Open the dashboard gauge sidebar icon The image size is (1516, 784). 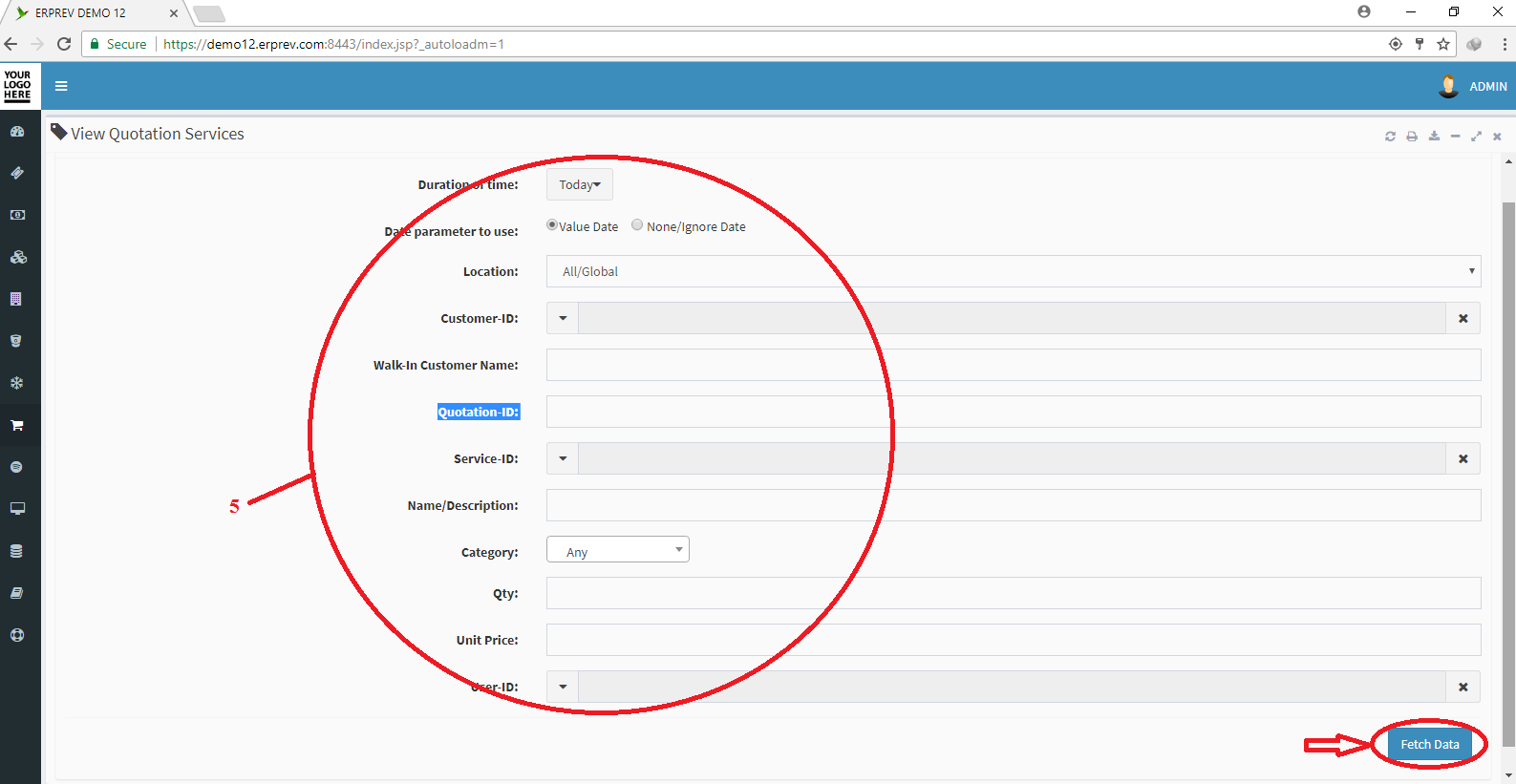(17, 132)
